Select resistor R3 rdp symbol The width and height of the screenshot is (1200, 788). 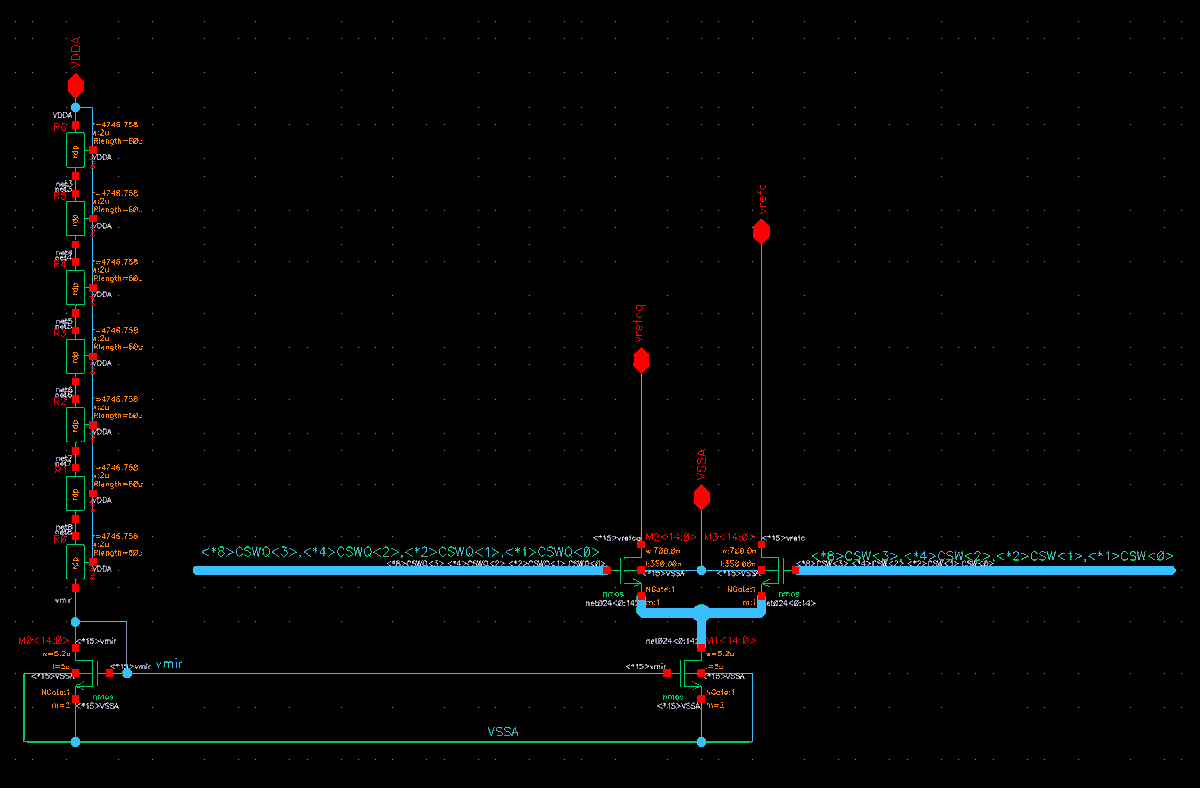pyautogui.click(x=75, y=354)
